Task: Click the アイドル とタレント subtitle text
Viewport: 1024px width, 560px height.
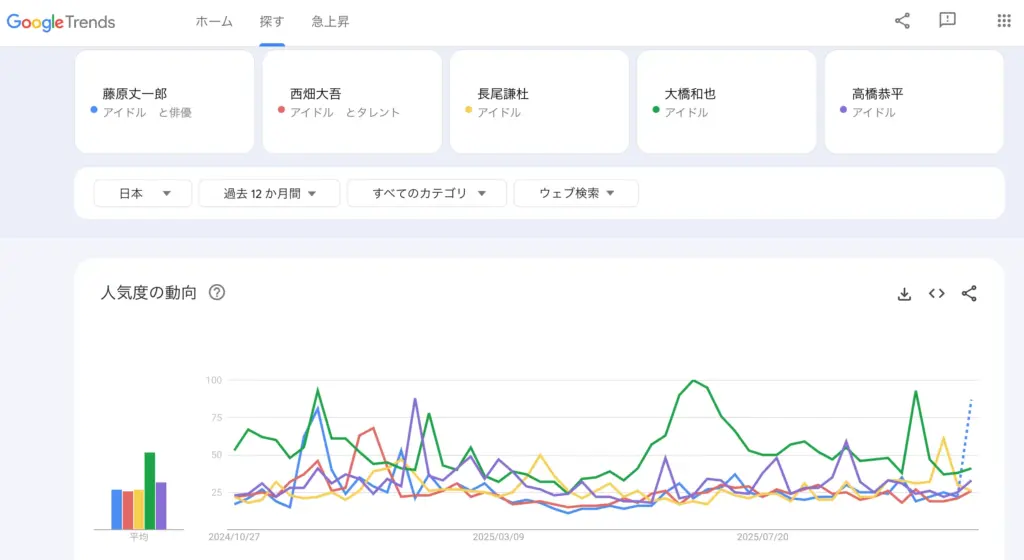Action: pos(345,112)
